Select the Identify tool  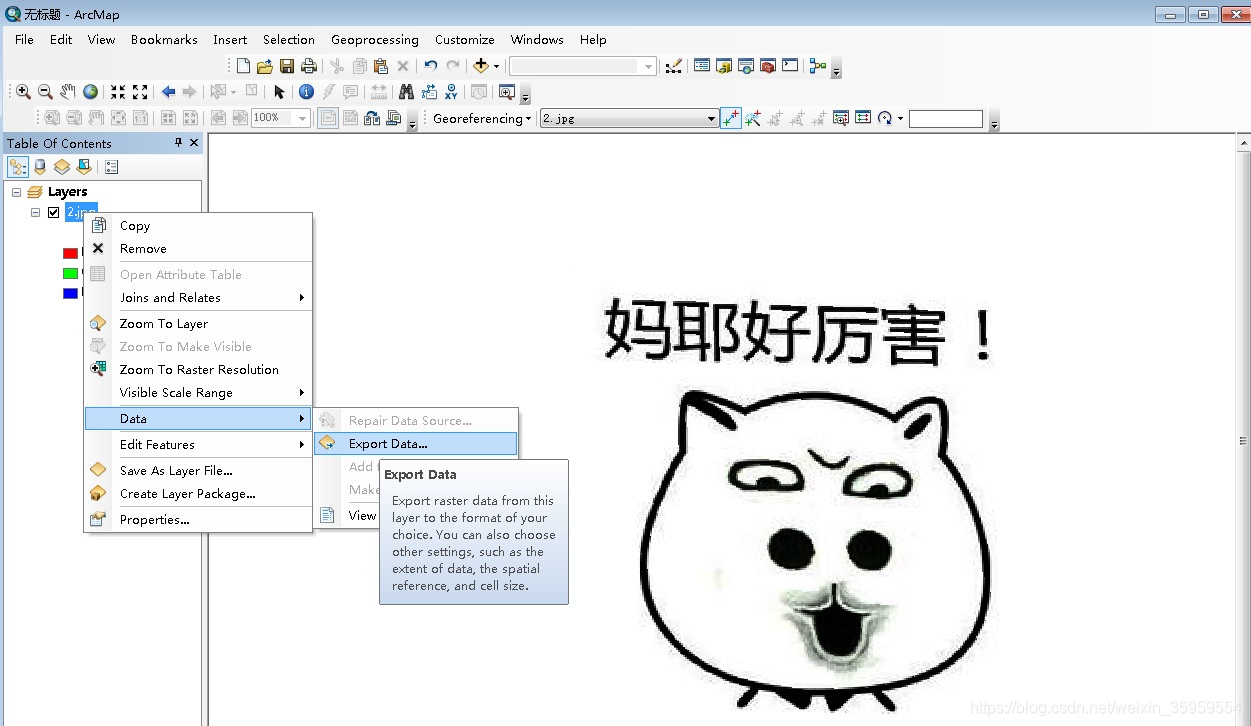coord(306,92)
